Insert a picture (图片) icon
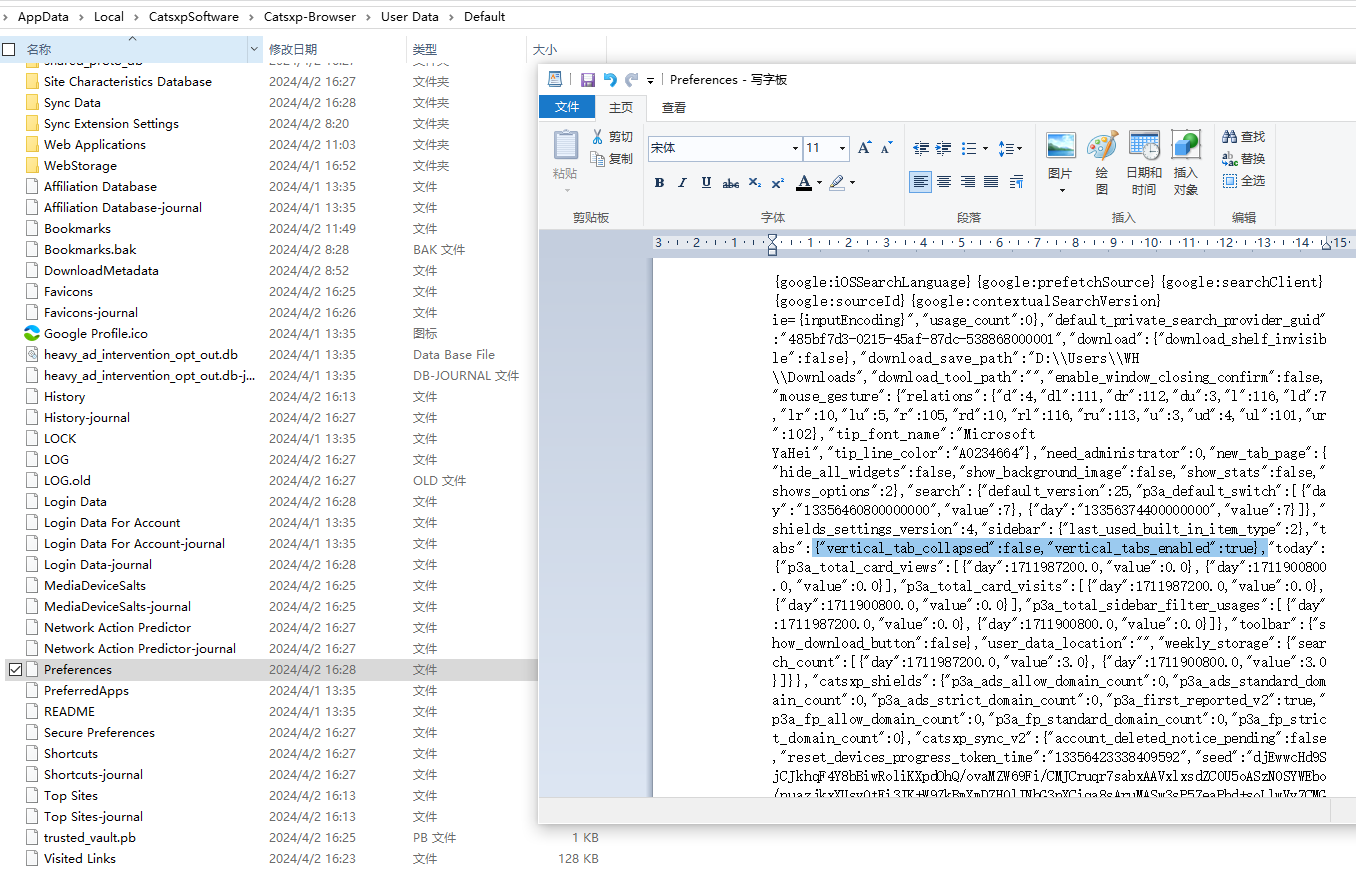1356x889 pixels. (x=1061, y=146)
